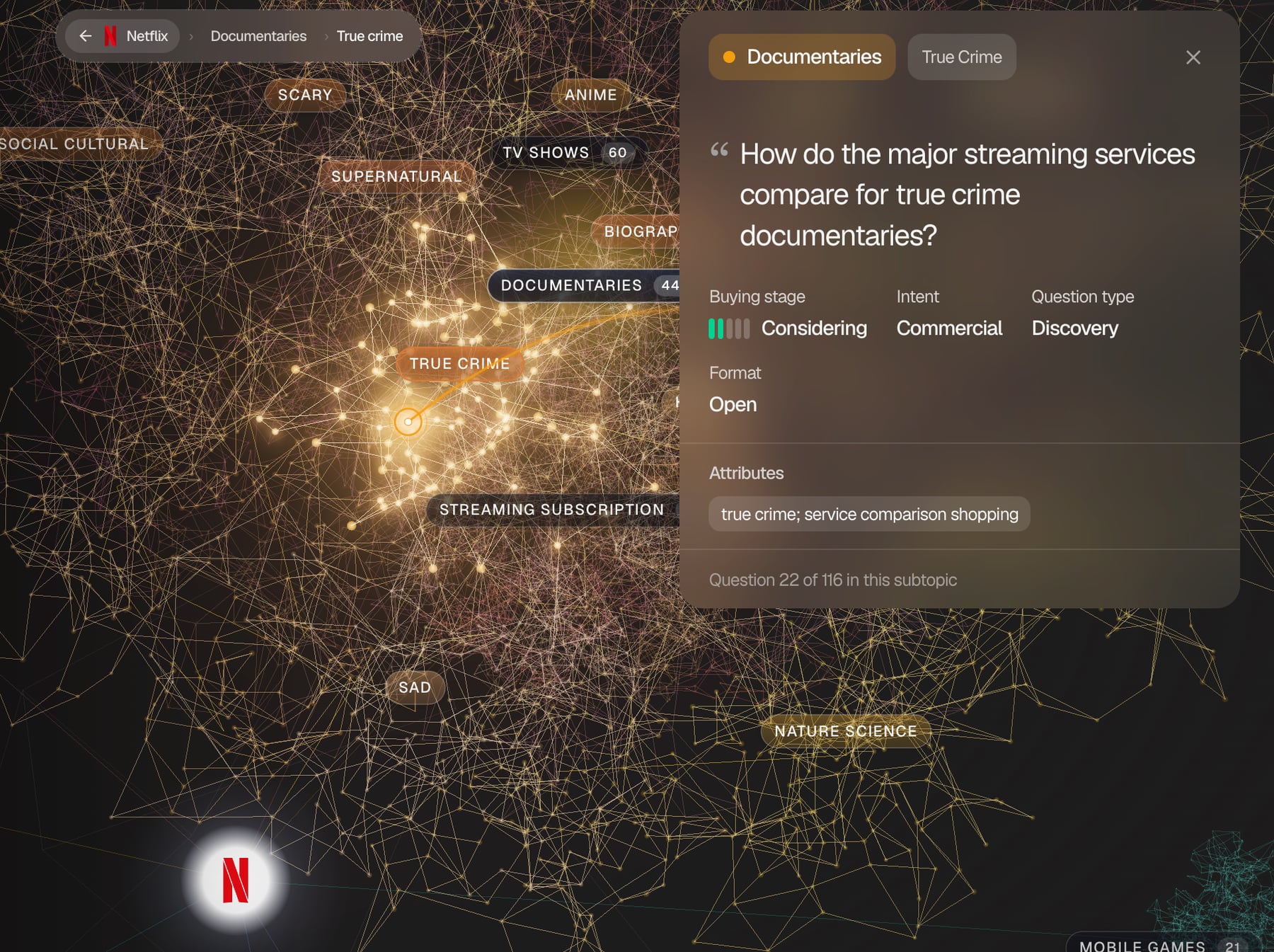Open the SUPERNATURAL topic label
Viewport: 1274px width, 952px height.
396,176
